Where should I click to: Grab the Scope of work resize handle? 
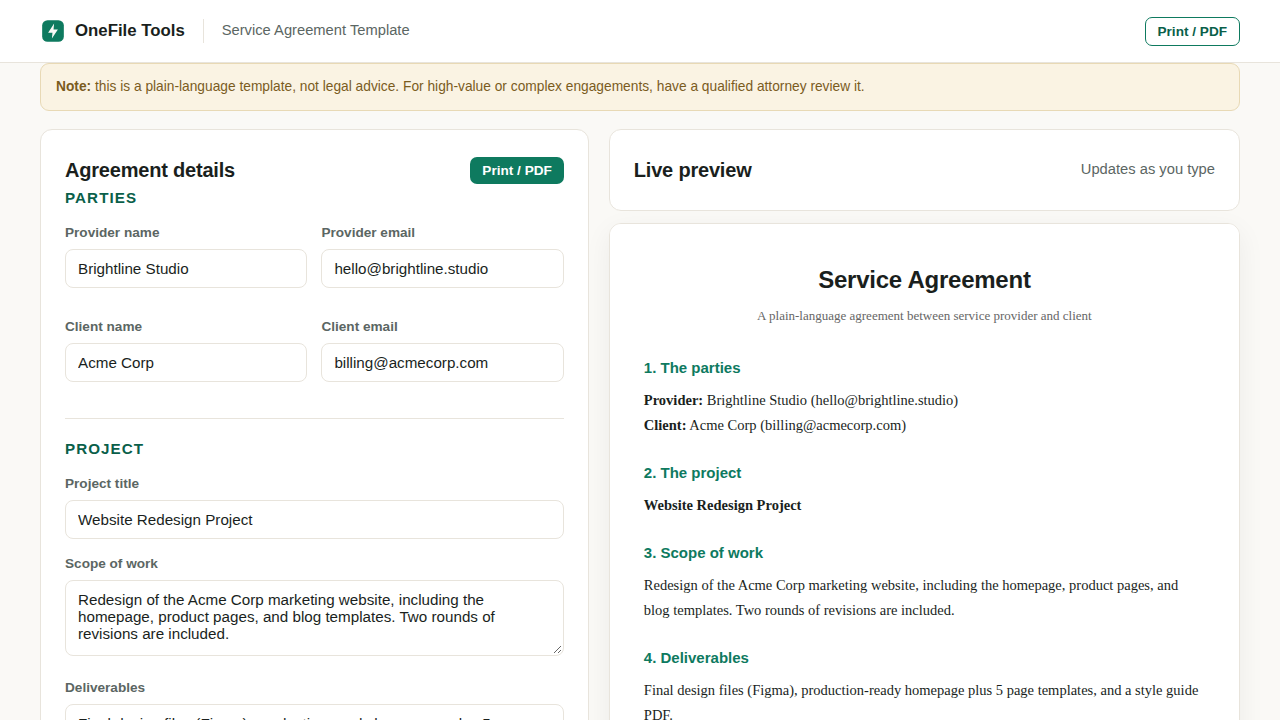click(x=557, y=649)
